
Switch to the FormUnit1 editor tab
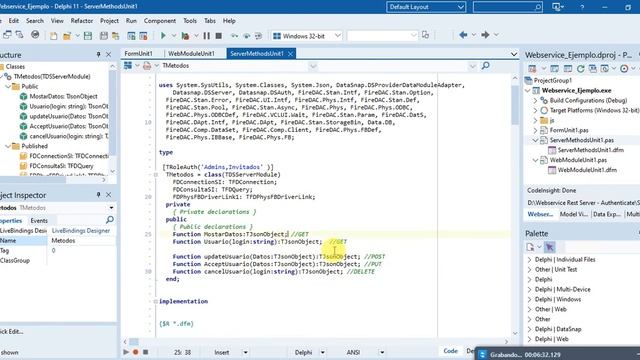[138, 54]
